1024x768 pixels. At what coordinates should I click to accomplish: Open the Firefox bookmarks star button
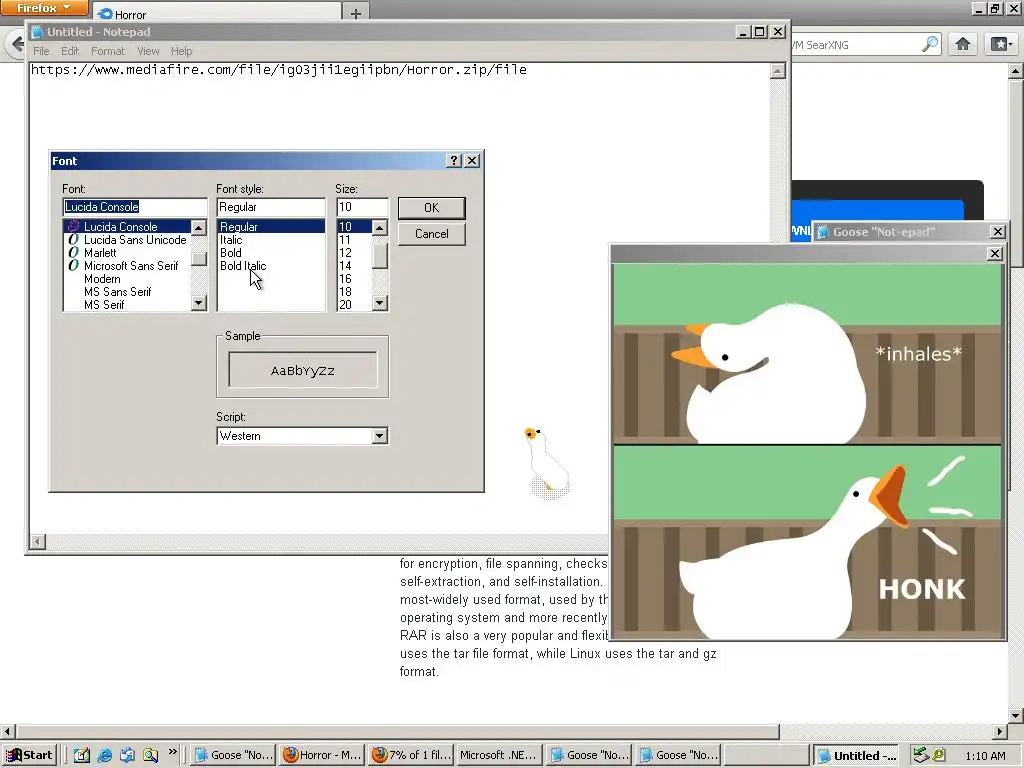1001,44
